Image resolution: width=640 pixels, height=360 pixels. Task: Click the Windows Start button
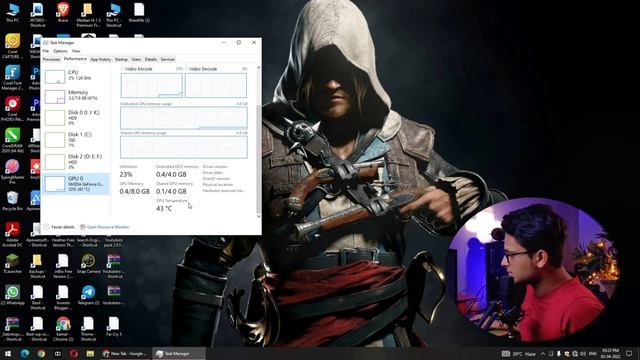point(7,353)
